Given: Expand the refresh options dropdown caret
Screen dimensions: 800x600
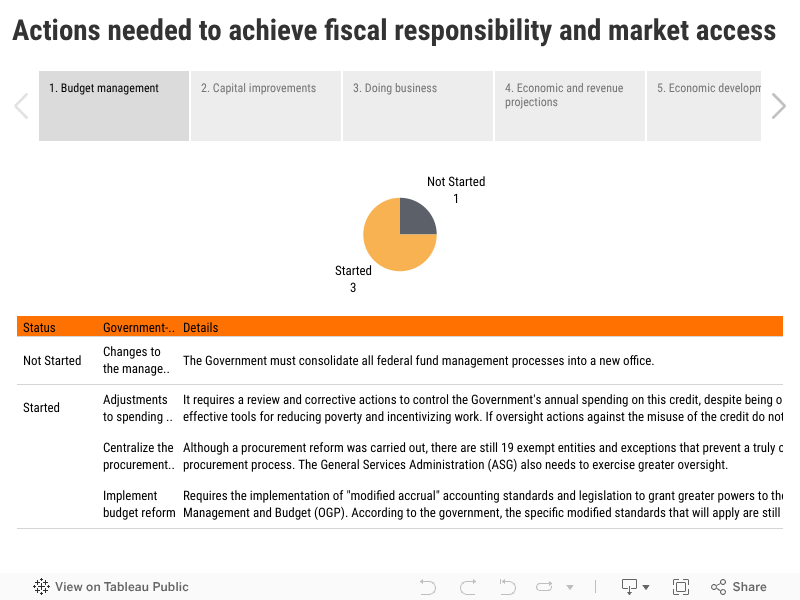Looking at the screenshot, I should (570, 588).
